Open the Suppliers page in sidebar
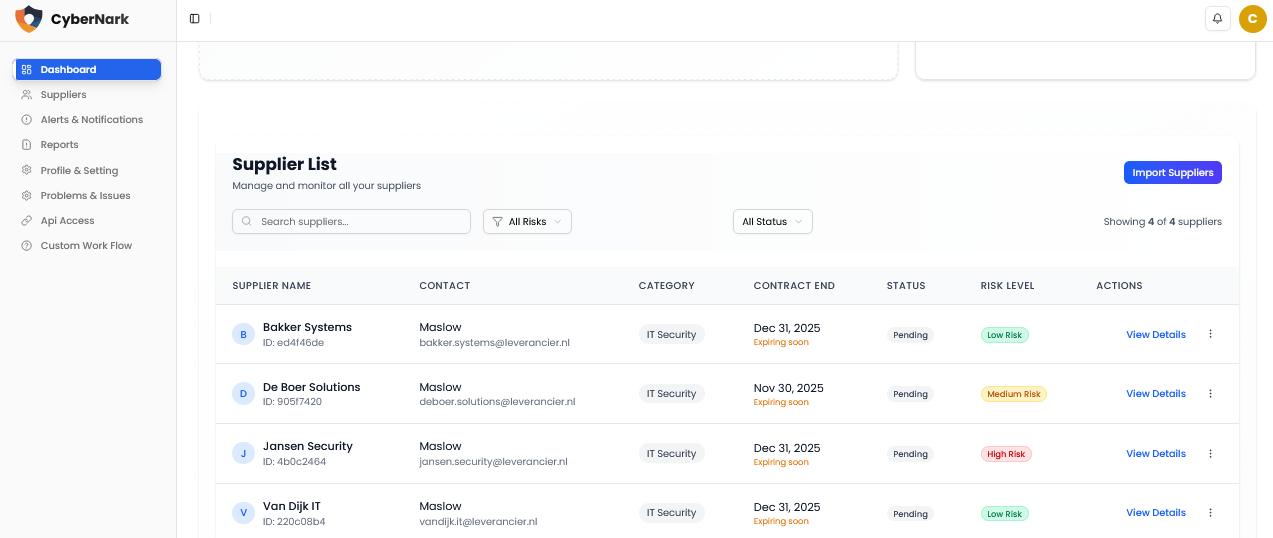This screenshot has width=1273, height=538. (x=63, y=95)
